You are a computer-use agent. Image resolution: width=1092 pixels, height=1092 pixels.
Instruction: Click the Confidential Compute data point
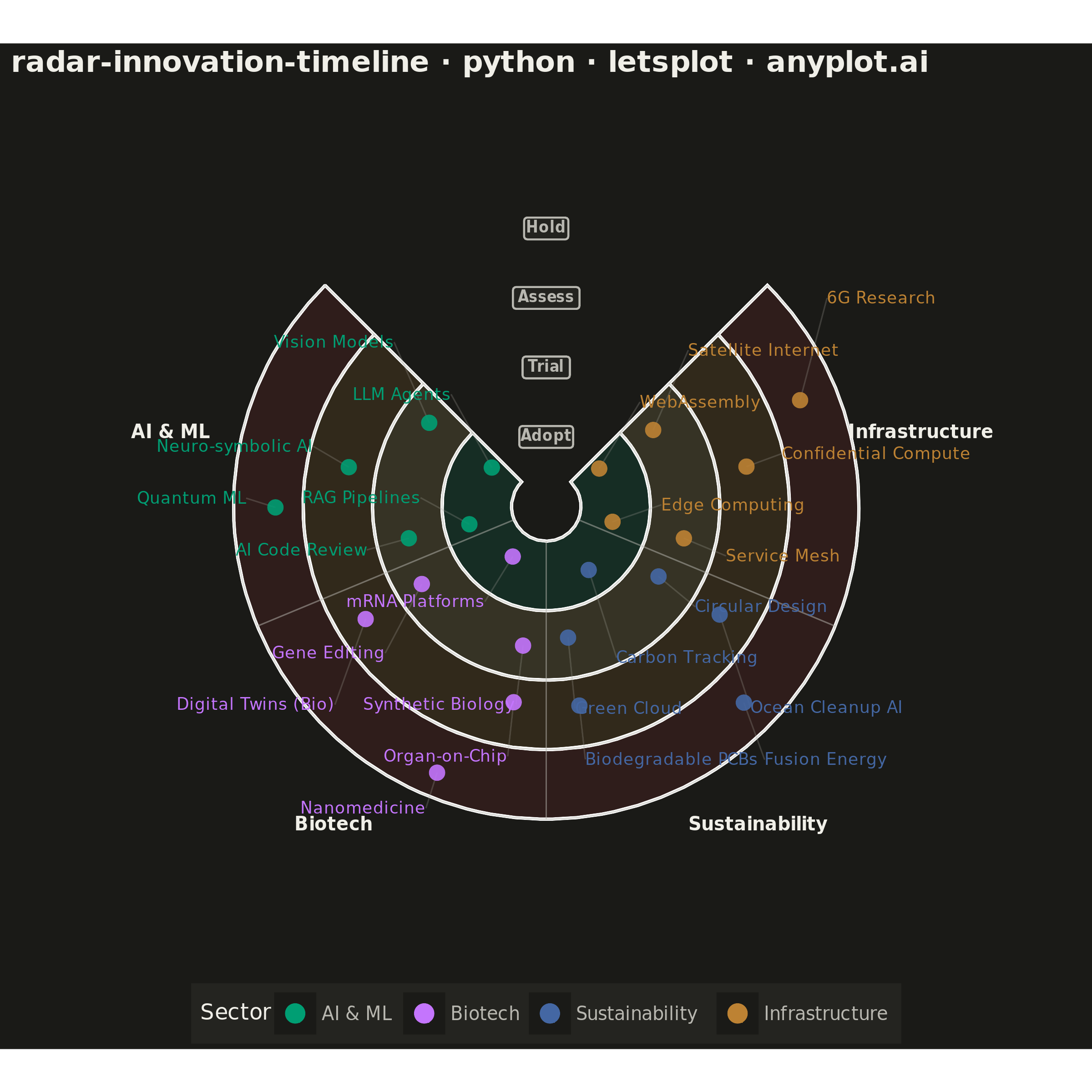click(747, 466)
